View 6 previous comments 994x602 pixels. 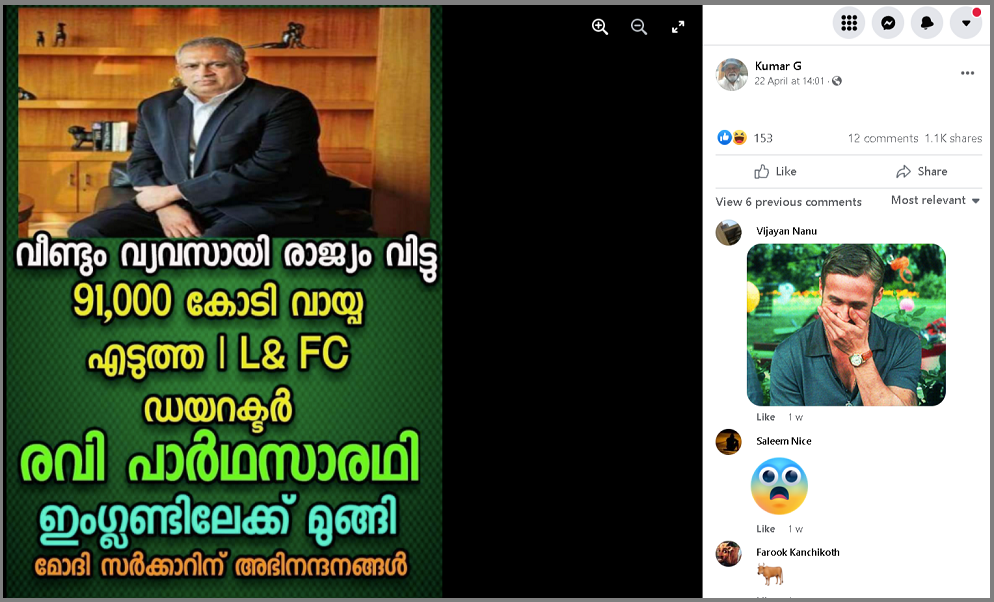789,202
